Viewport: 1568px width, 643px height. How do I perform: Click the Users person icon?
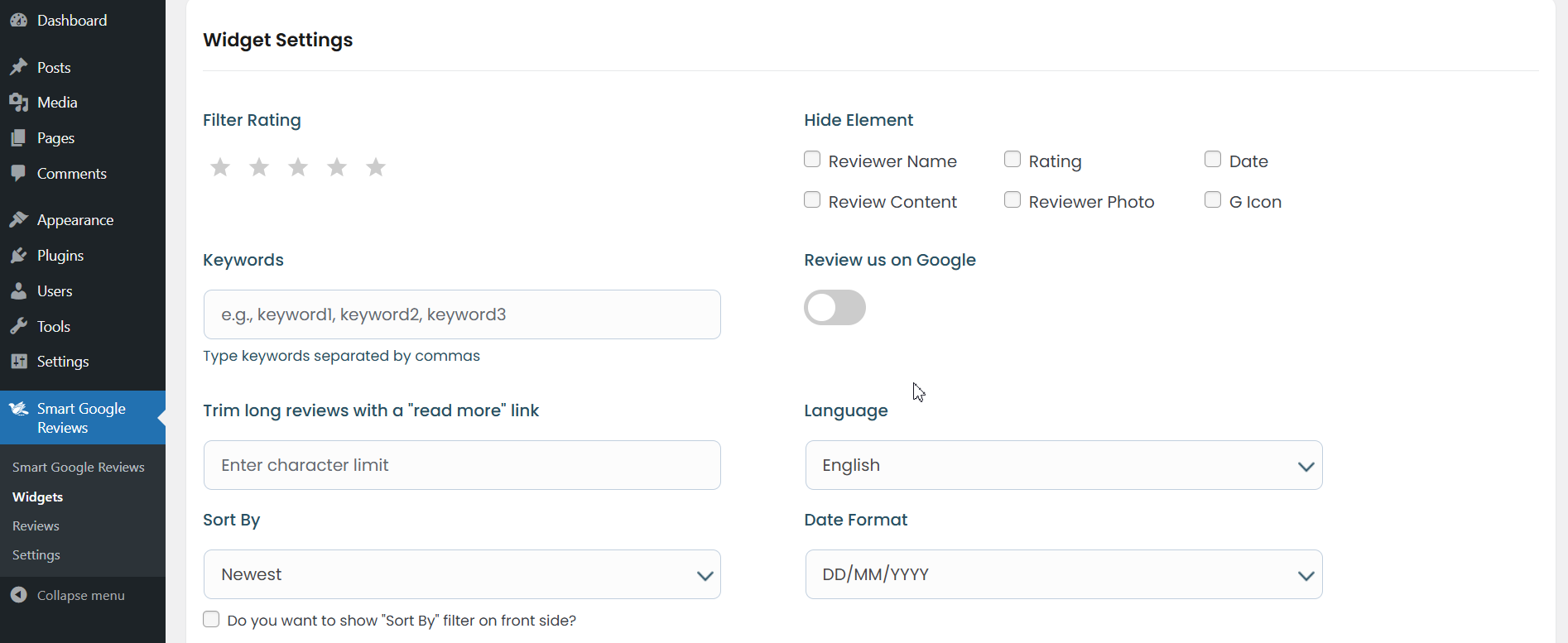[x=19, y=291]
